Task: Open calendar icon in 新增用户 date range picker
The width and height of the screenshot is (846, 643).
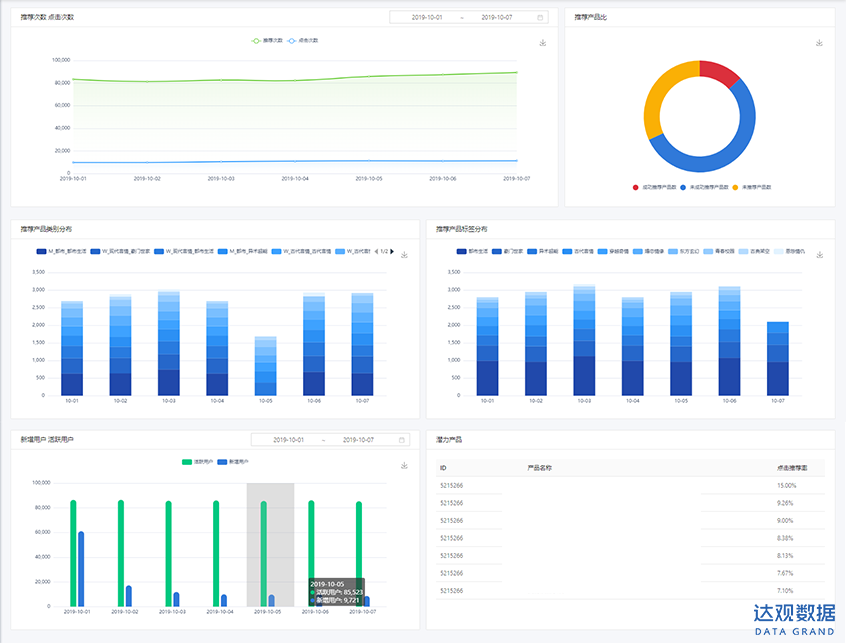Action: [x=402, y=440]
